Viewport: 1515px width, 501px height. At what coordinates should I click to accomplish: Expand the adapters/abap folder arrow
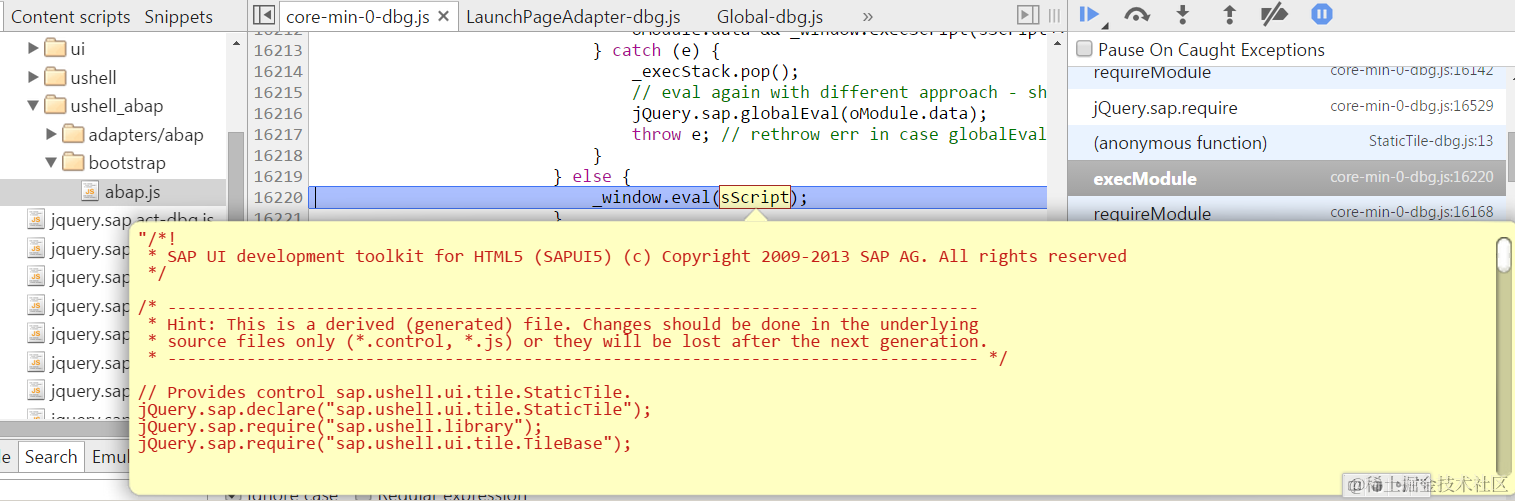coord(51,134)
